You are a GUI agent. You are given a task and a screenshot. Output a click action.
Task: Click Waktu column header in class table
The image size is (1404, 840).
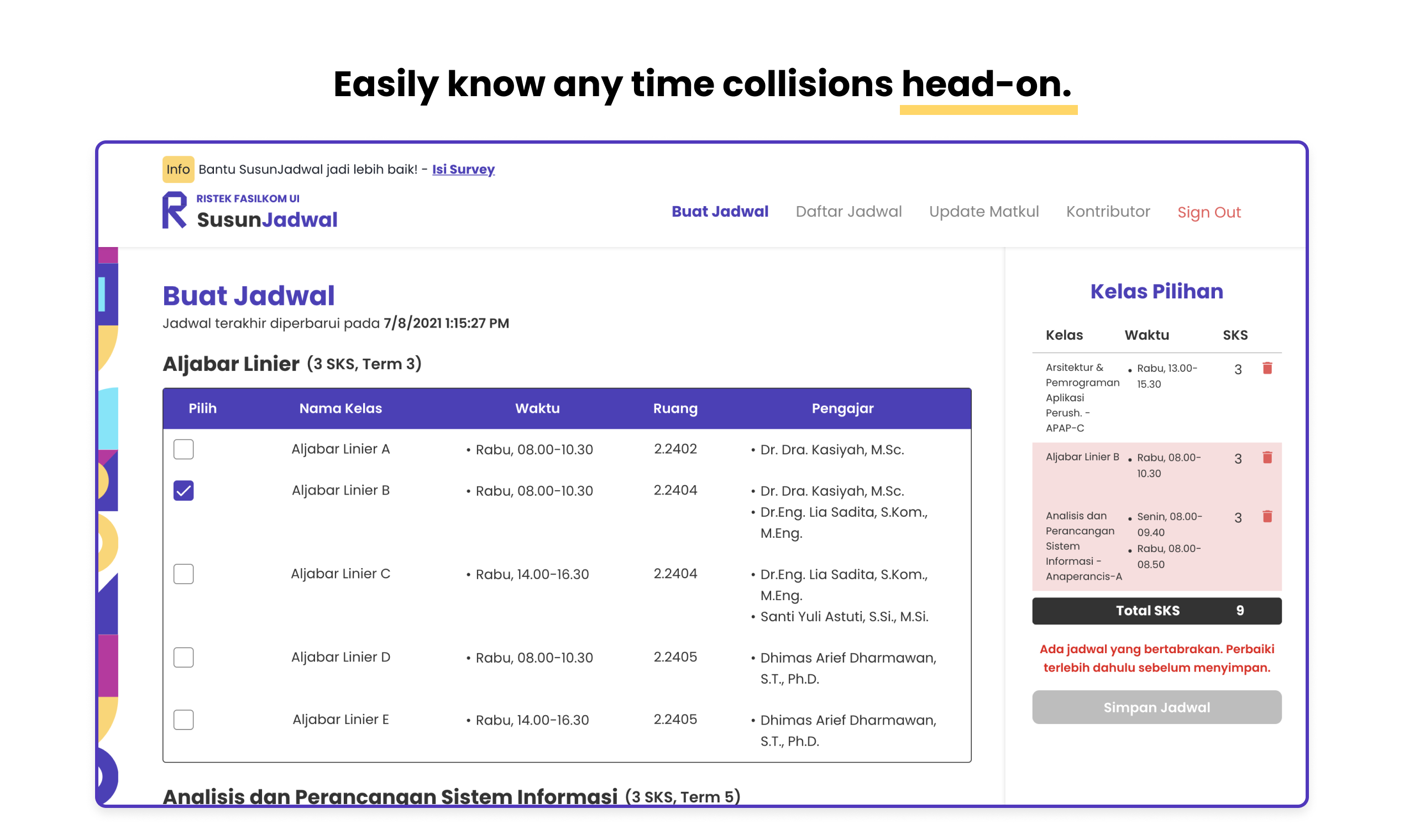click(x=537, y=408)
